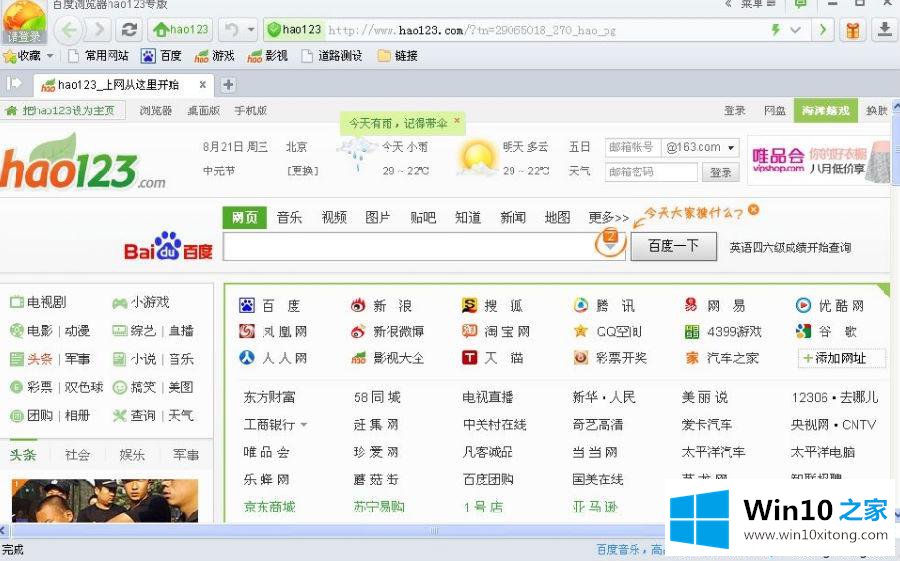
Task: Open the 电视剧 category
Action: coord(38,302)
